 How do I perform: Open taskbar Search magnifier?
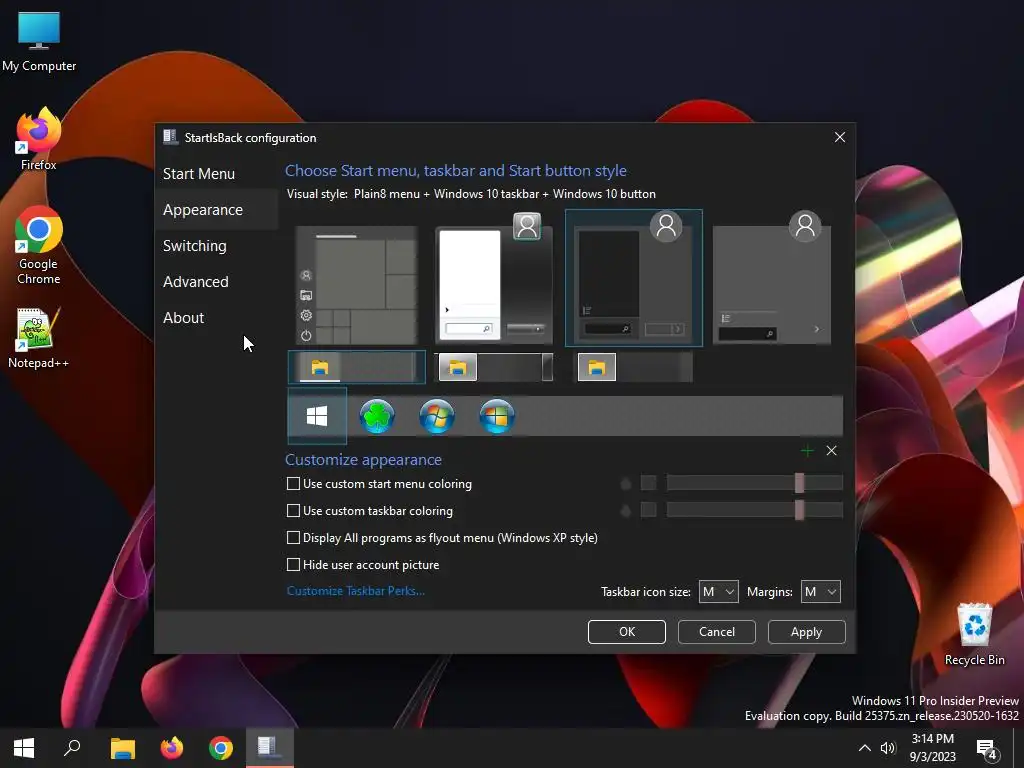(72, 748)
